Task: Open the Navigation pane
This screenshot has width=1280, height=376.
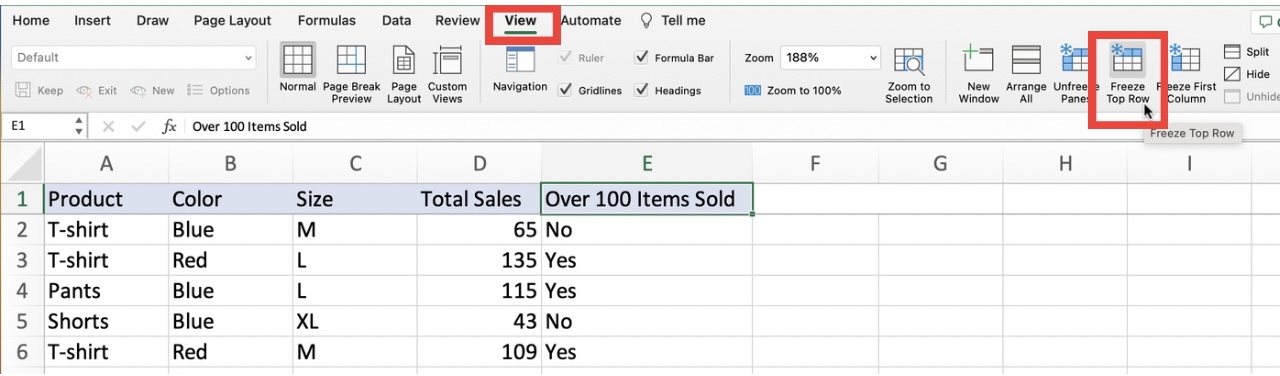Action: click(520, 60)
